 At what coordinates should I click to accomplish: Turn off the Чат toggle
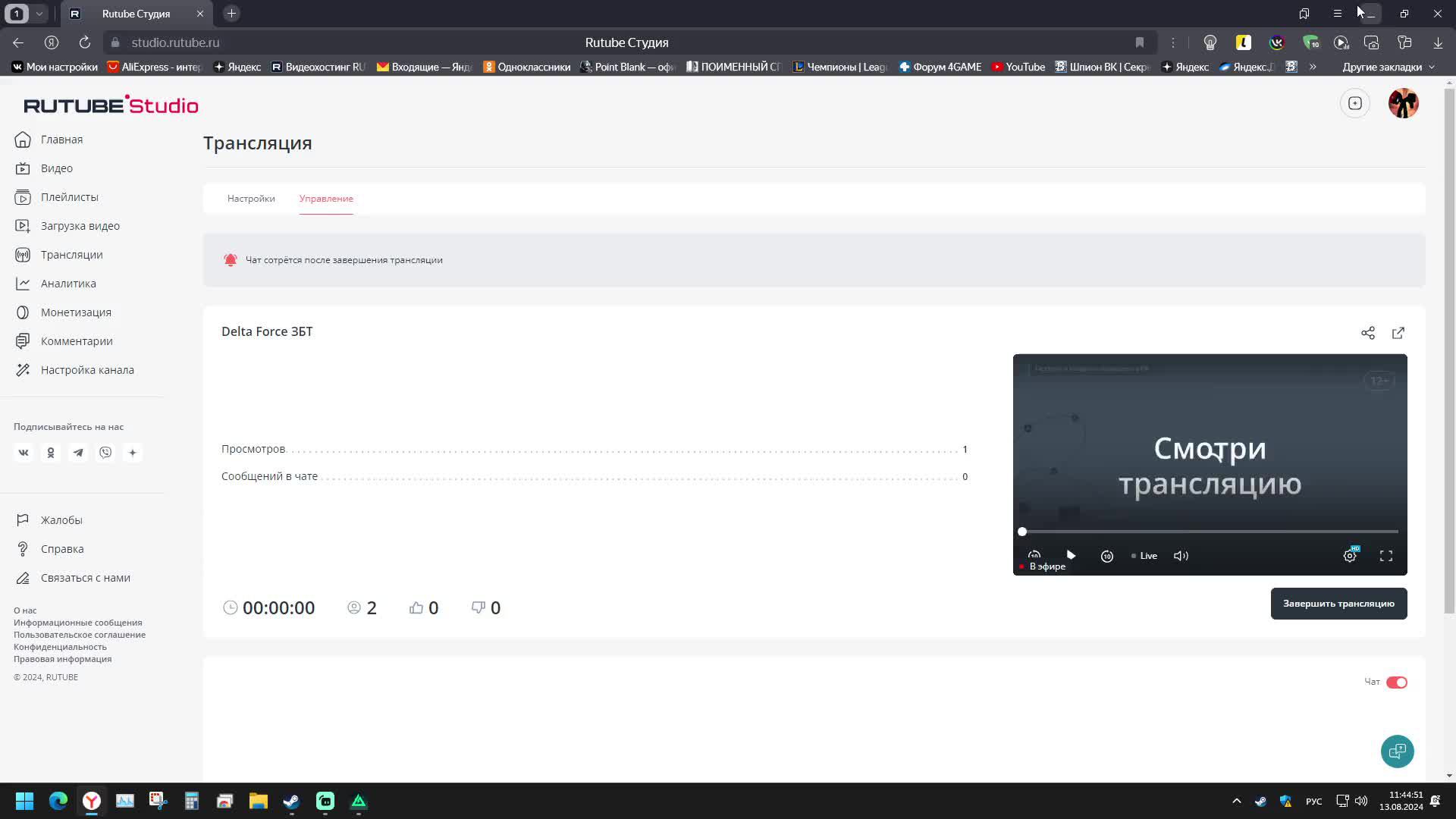pyautogui.click(x=1396, y=682)
